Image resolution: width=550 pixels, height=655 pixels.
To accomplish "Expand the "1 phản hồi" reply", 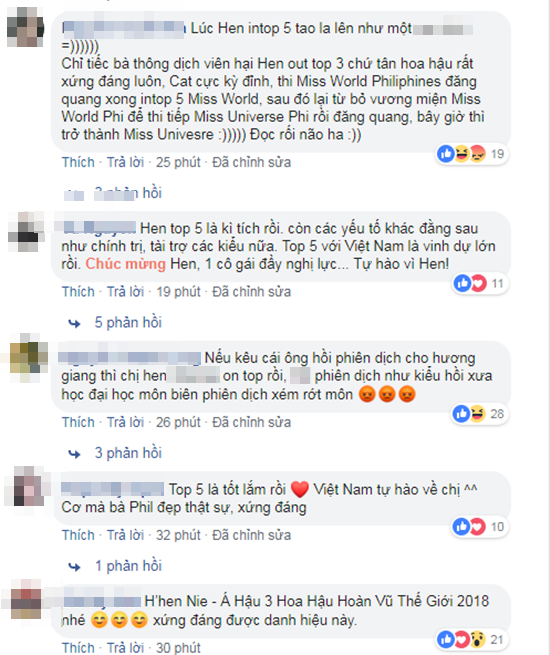I will click(128, 566).
